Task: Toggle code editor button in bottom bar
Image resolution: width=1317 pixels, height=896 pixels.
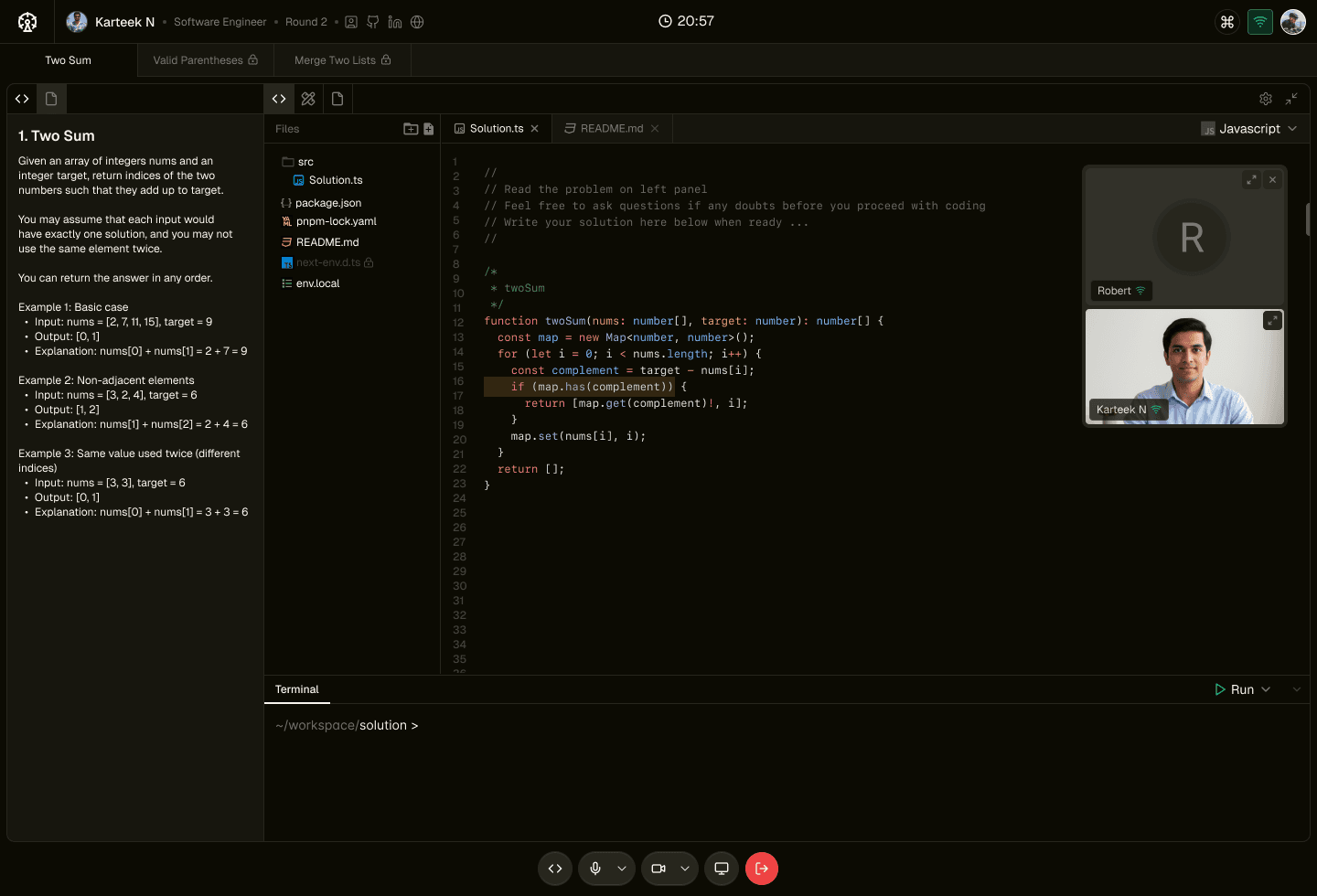Action: [555, 869]
